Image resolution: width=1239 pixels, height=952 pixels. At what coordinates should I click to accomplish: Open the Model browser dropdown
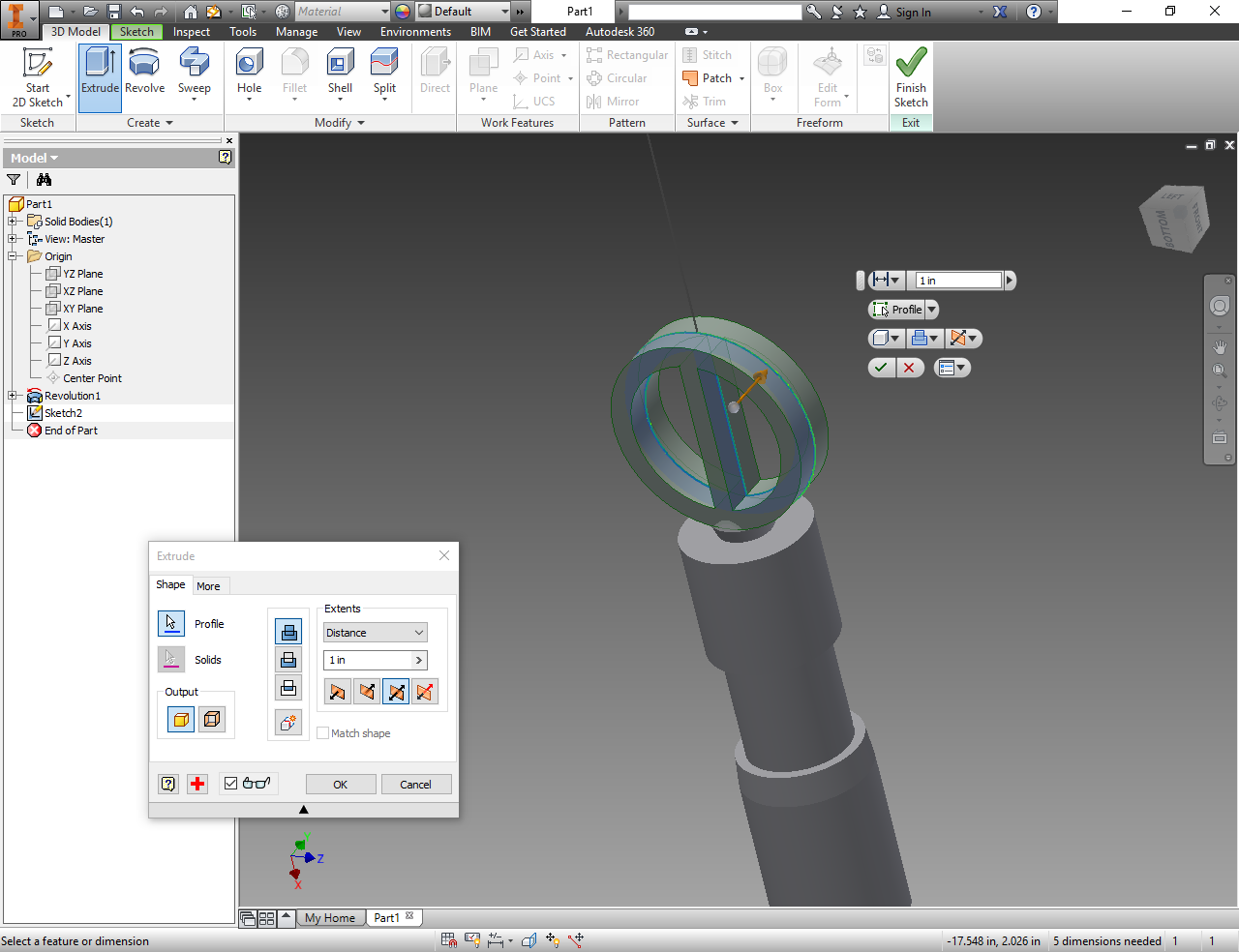pyautogui.click(x=35, y=158)
